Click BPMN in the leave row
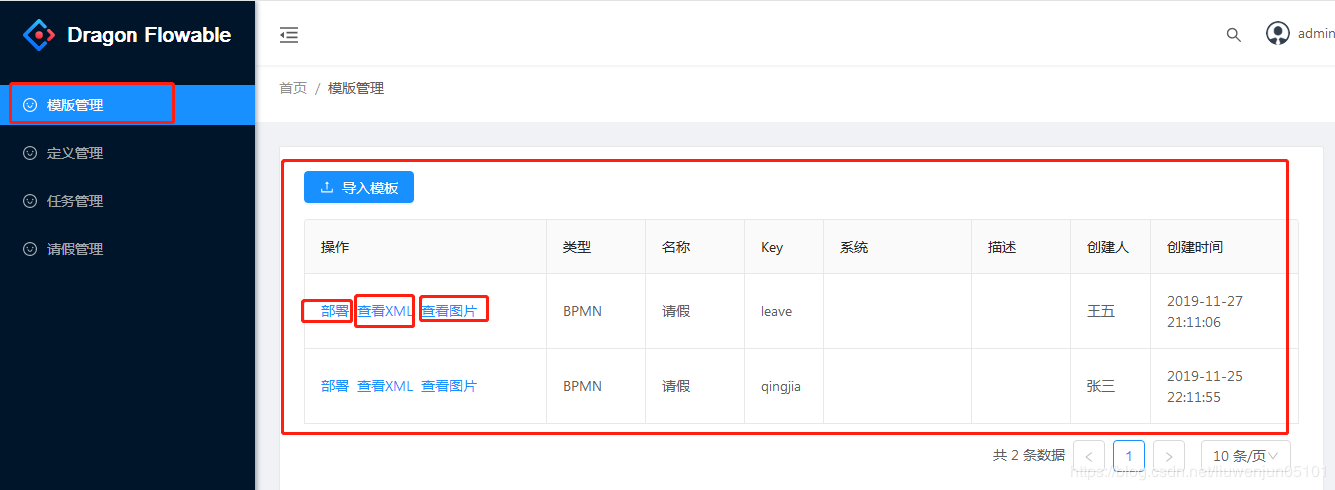The image size is (1335, 490). (582, 311)
